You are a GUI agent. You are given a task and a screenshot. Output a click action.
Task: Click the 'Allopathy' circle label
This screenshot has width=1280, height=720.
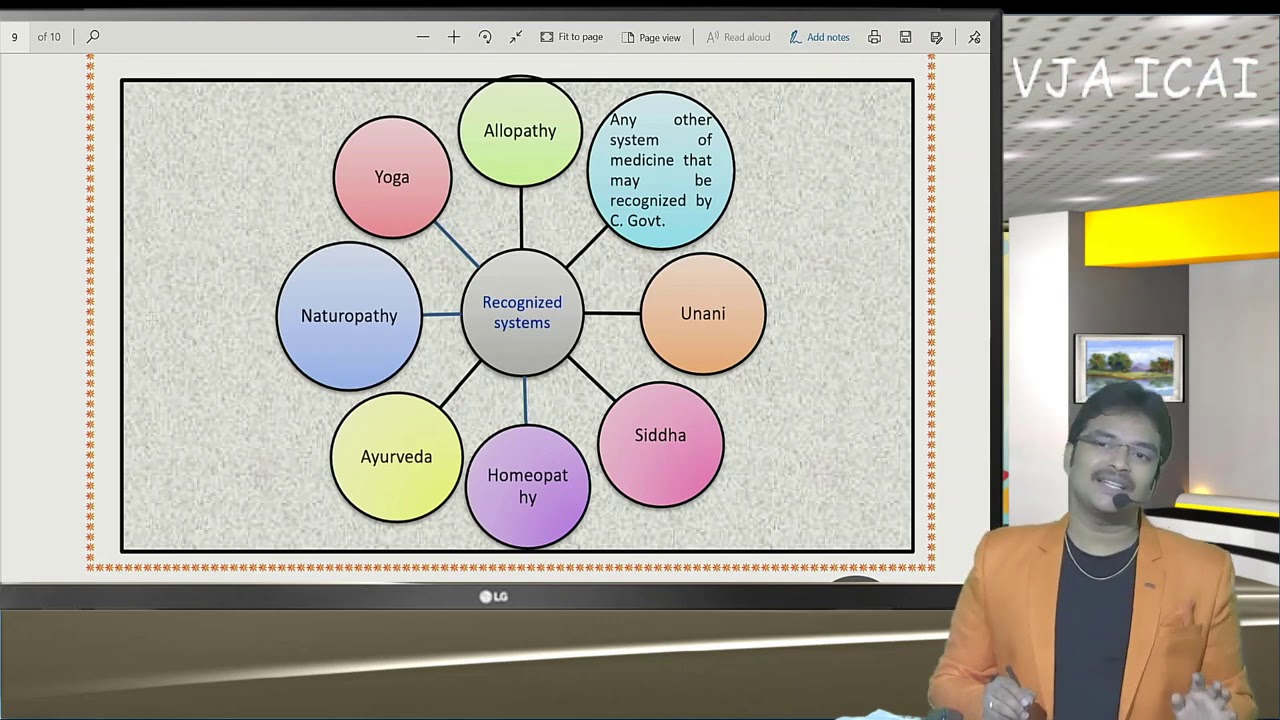tap(520, 131)
